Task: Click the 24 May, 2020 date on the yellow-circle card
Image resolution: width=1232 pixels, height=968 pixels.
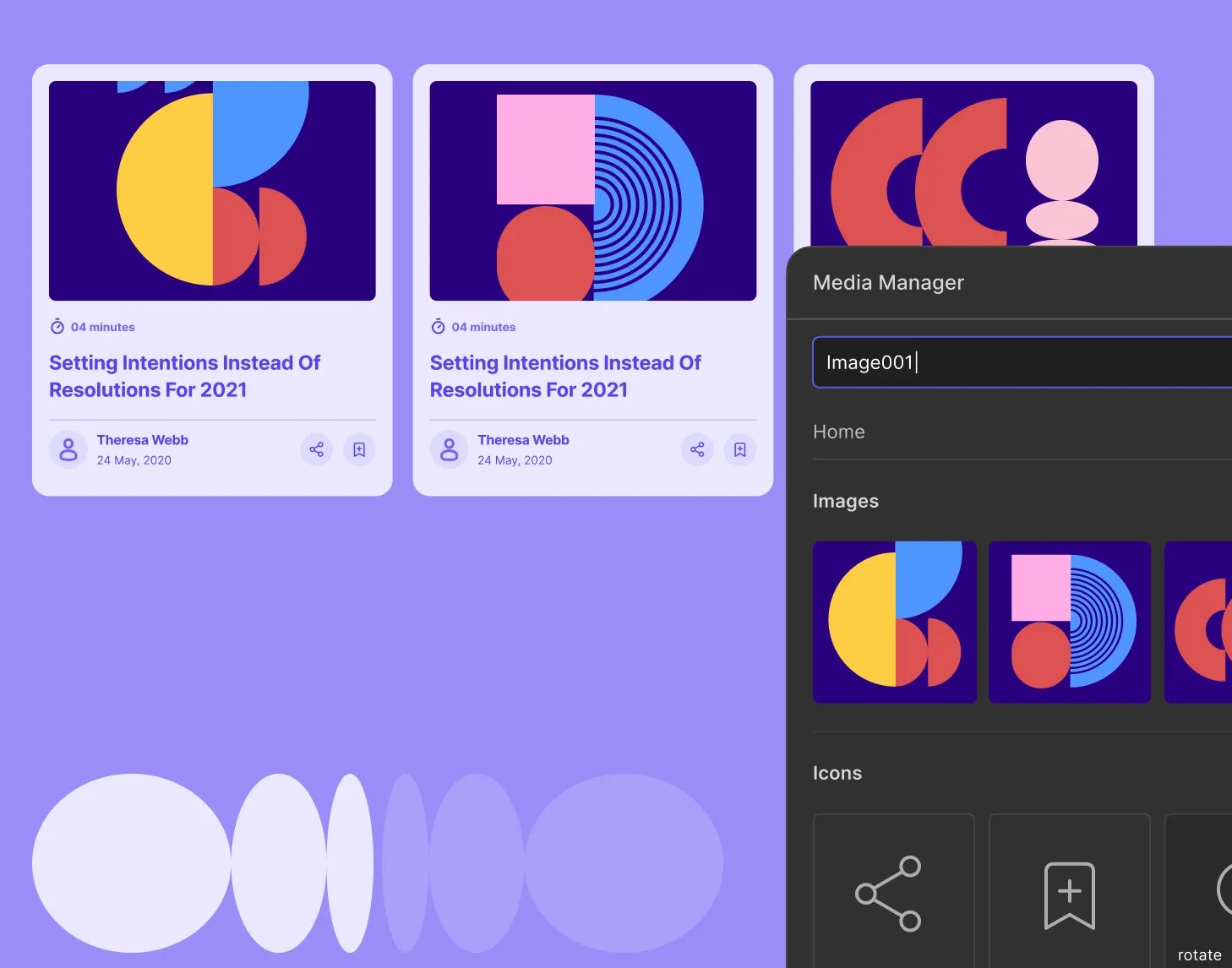Action: click(134, 460)
